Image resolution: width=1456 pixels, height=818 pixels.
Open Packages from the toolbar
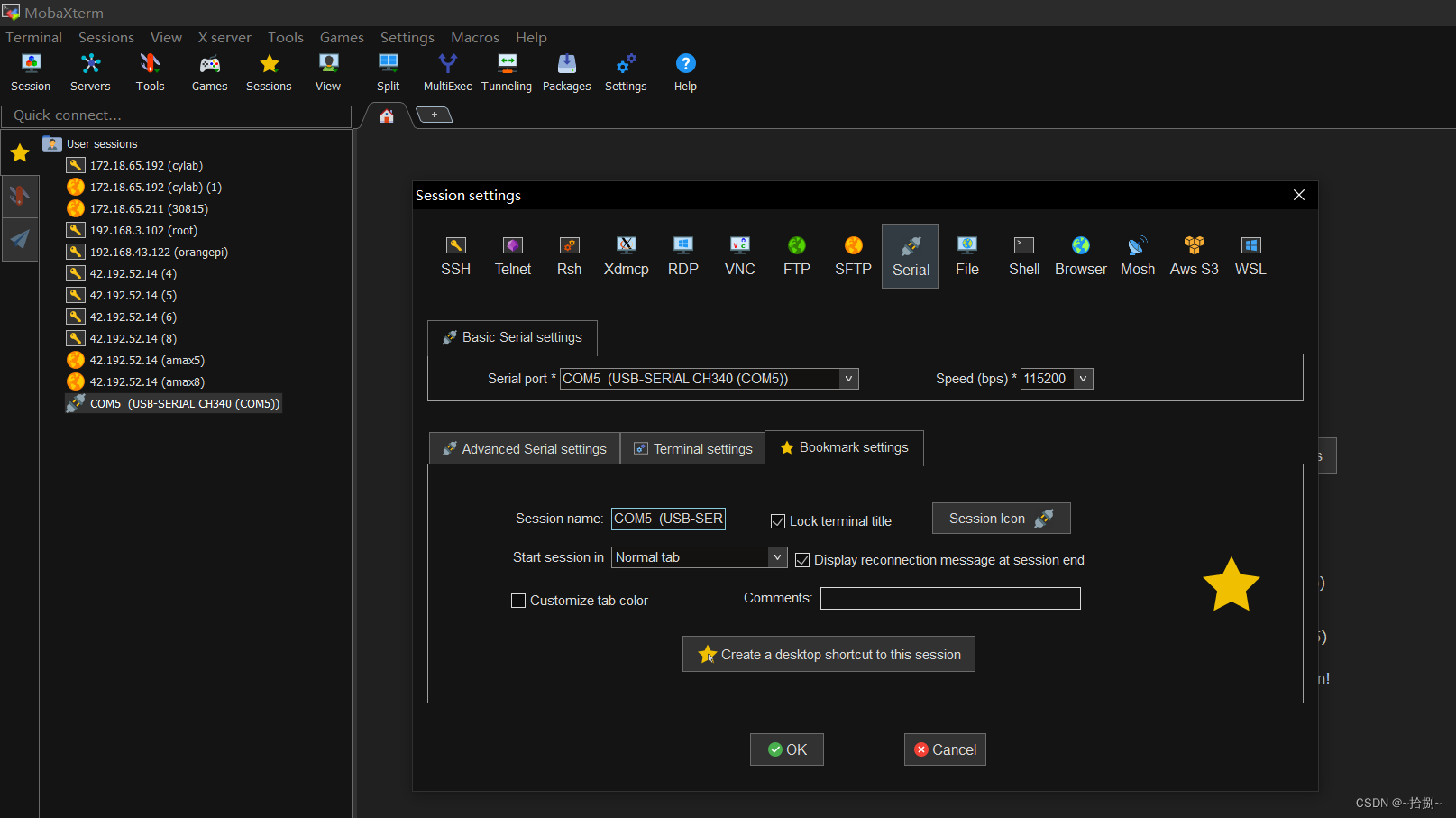pos(567,72)
